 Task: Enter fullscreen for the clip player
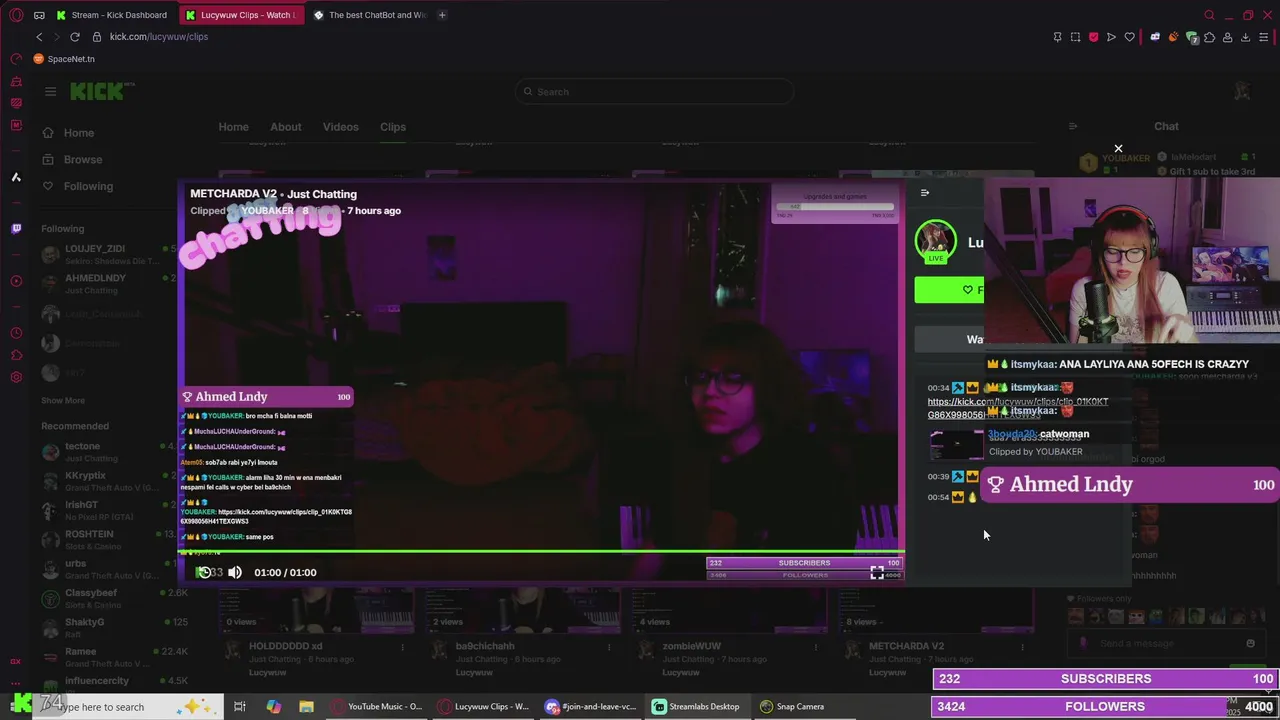pyautogui.click(x=877, y=572)
